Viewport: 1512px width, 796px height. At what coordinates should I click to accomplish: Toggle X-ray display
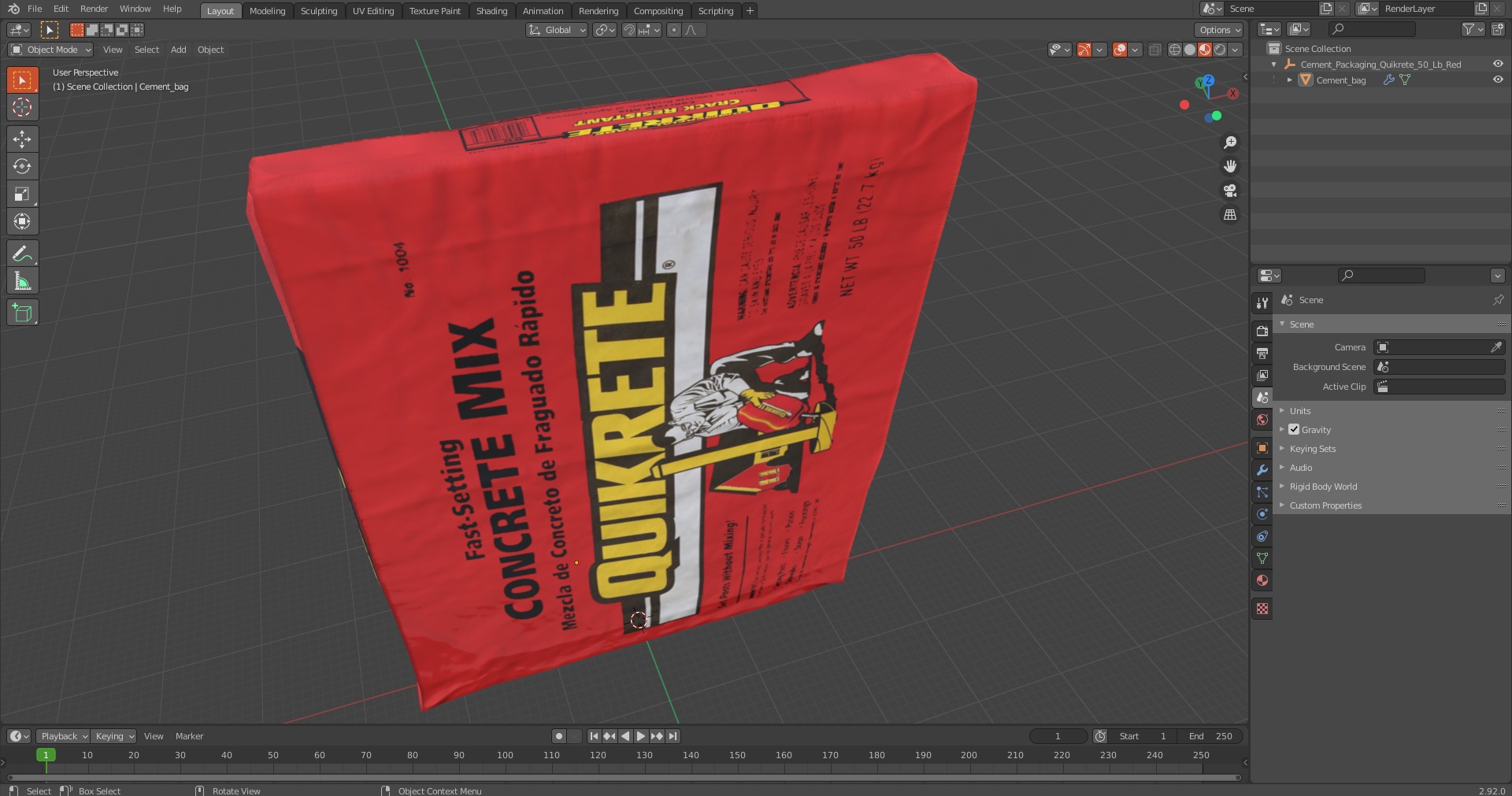(1154, 50)
